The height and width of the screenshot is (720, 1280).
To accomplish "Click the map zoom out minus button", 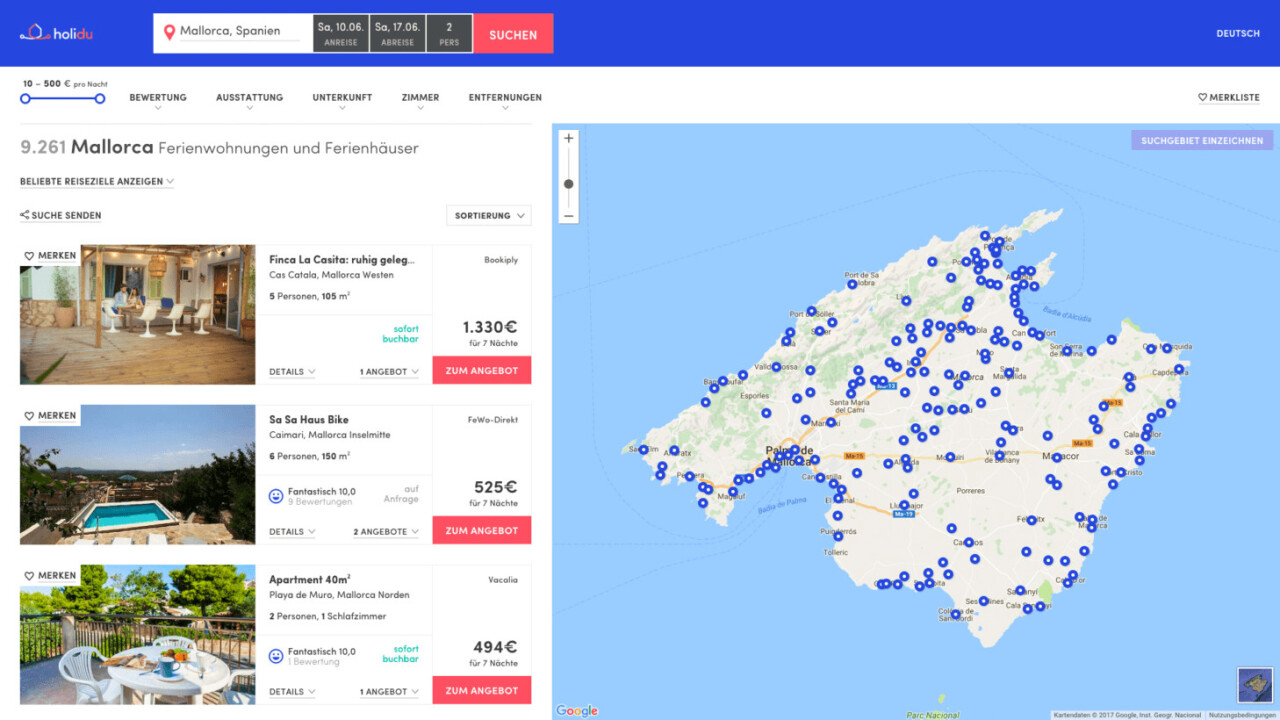I will tap(569, 215).
